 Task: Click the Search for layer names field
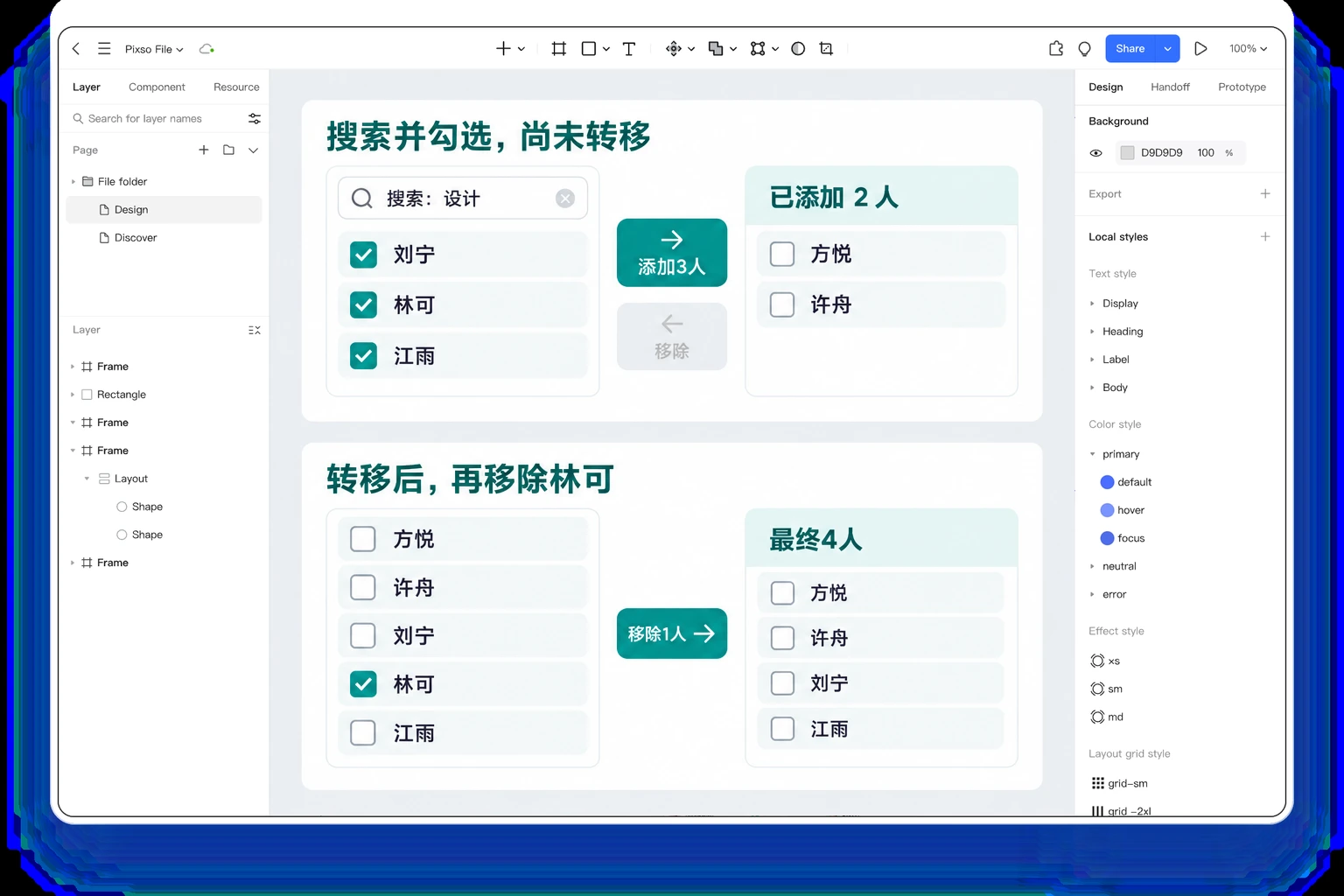[x=157, y=118]
